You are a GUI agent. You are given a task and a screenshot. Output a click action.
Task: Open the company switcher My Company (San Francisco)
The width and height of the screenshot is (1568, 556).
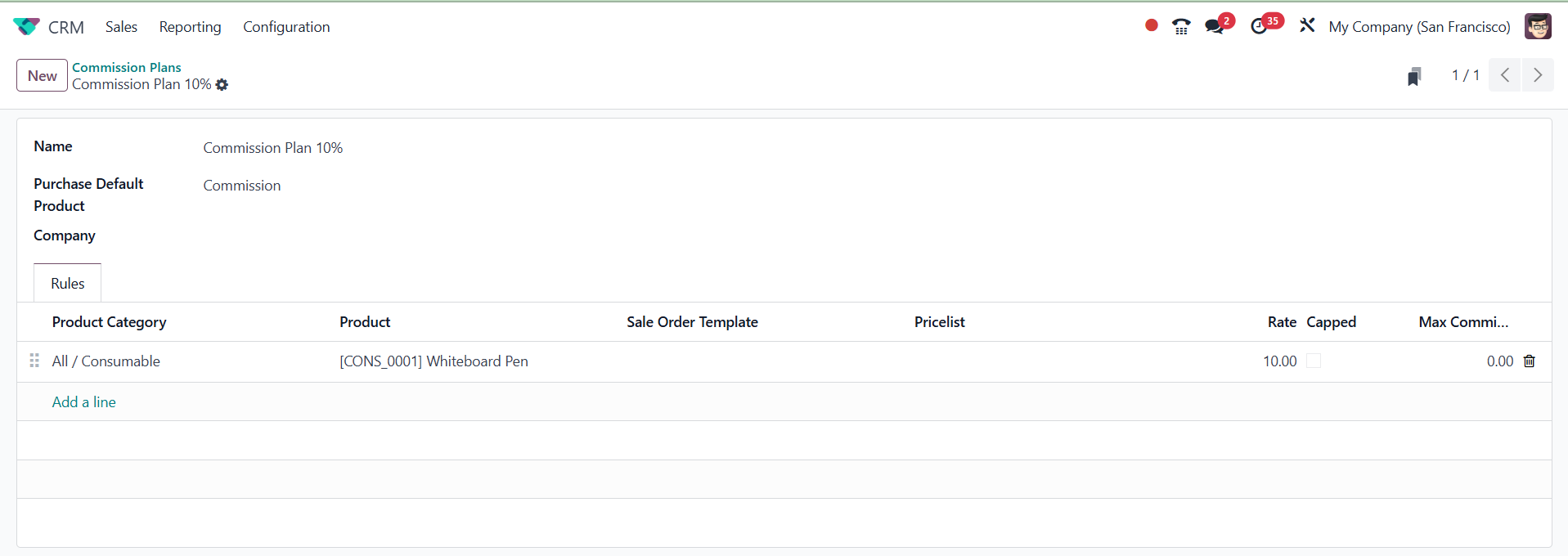(x=1419, y=27)
